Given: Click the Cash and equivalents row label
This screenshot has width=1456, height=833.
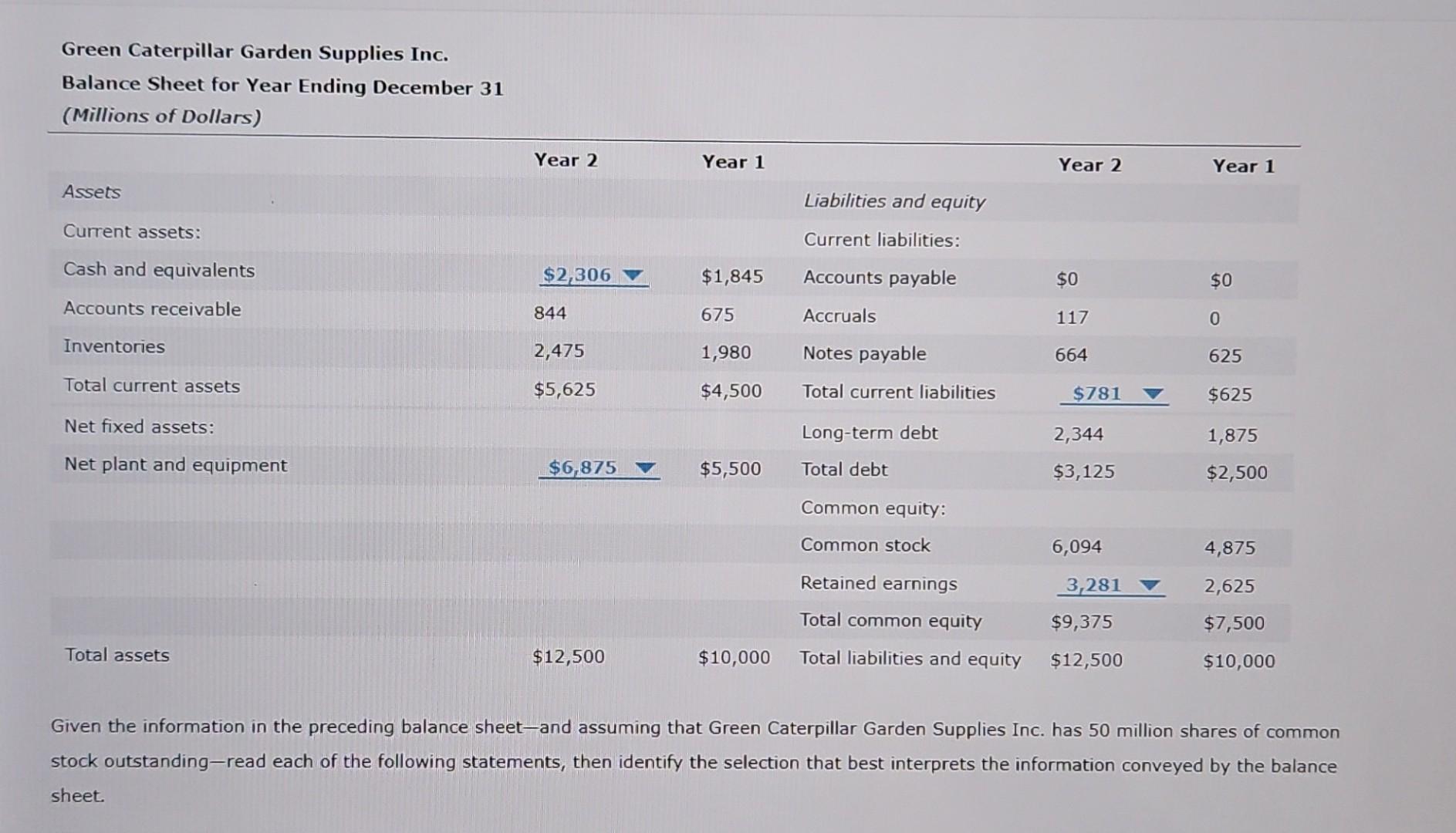Looking at the screenshot, I should click(x=159, y=270).
